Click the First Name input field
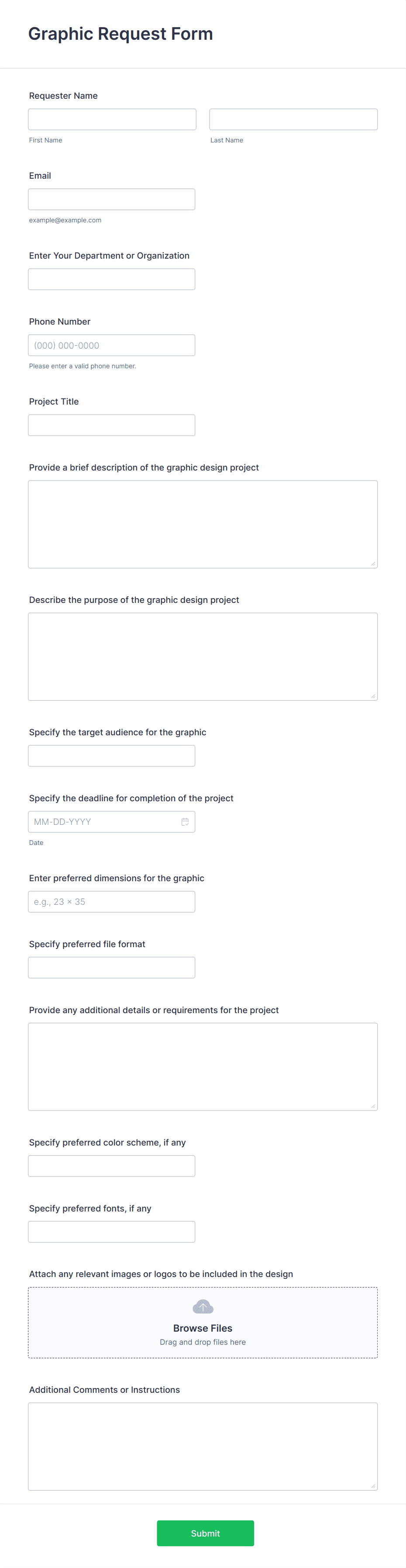Viewport: 406px width, 1568px height. [112, 119]
